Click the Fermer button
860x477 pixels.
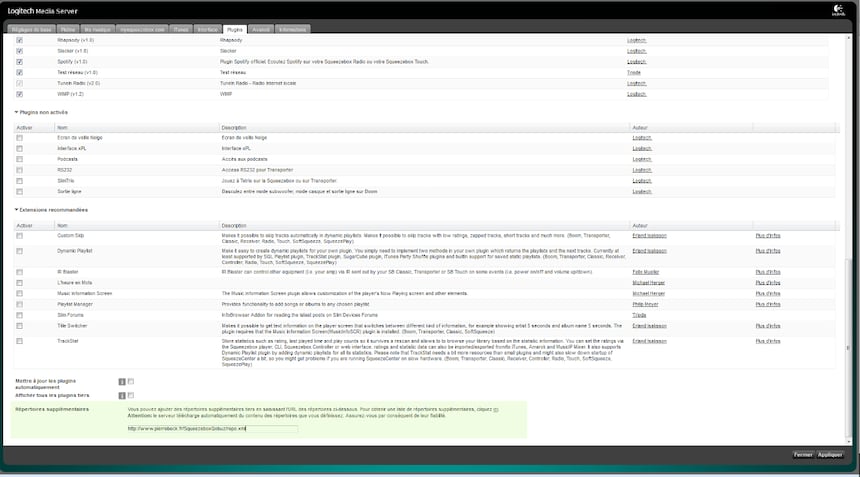click(803, 455)
